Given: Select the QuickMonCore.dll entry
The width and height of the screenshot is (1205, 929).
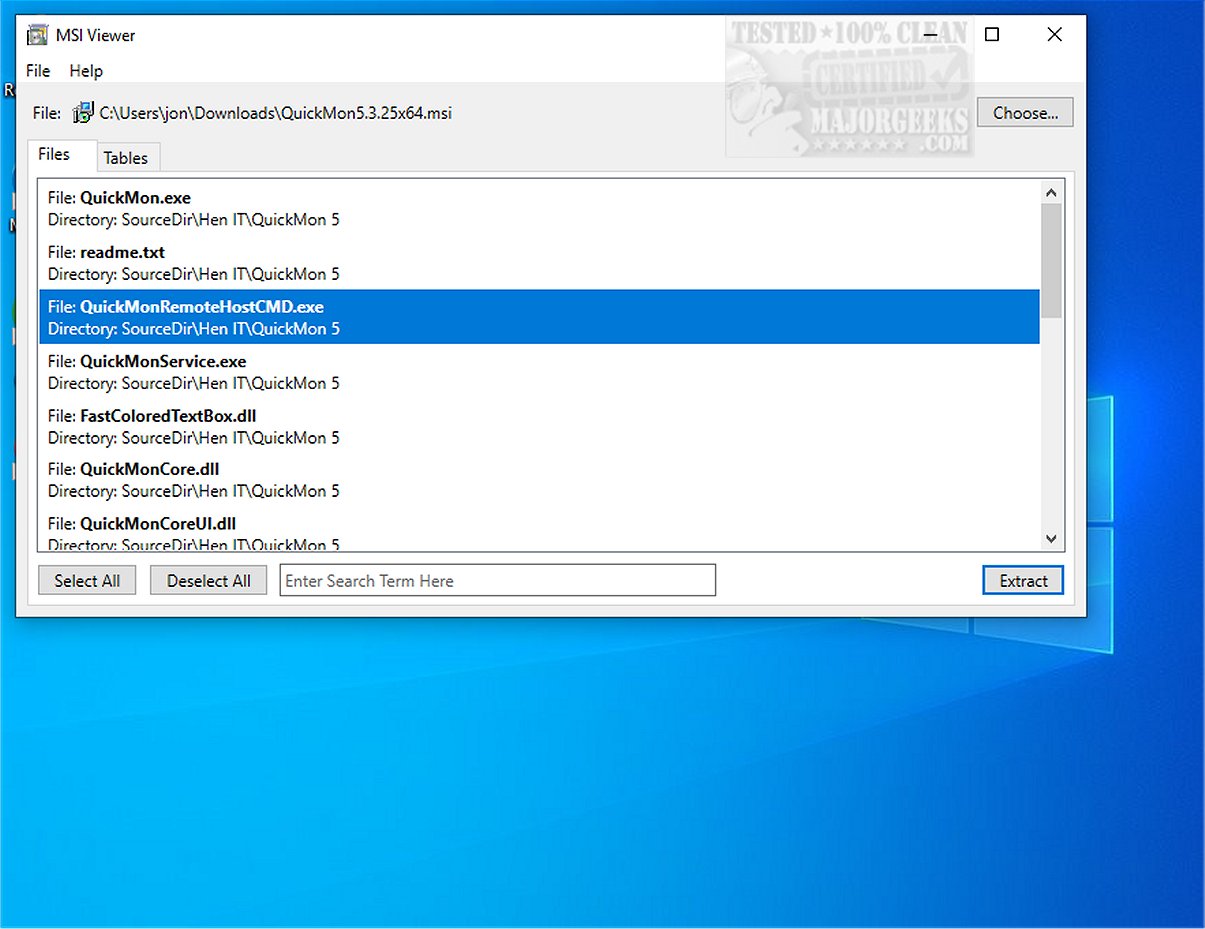Looking at the screenshot, I should pyautogui.click(x=540, y=480).
